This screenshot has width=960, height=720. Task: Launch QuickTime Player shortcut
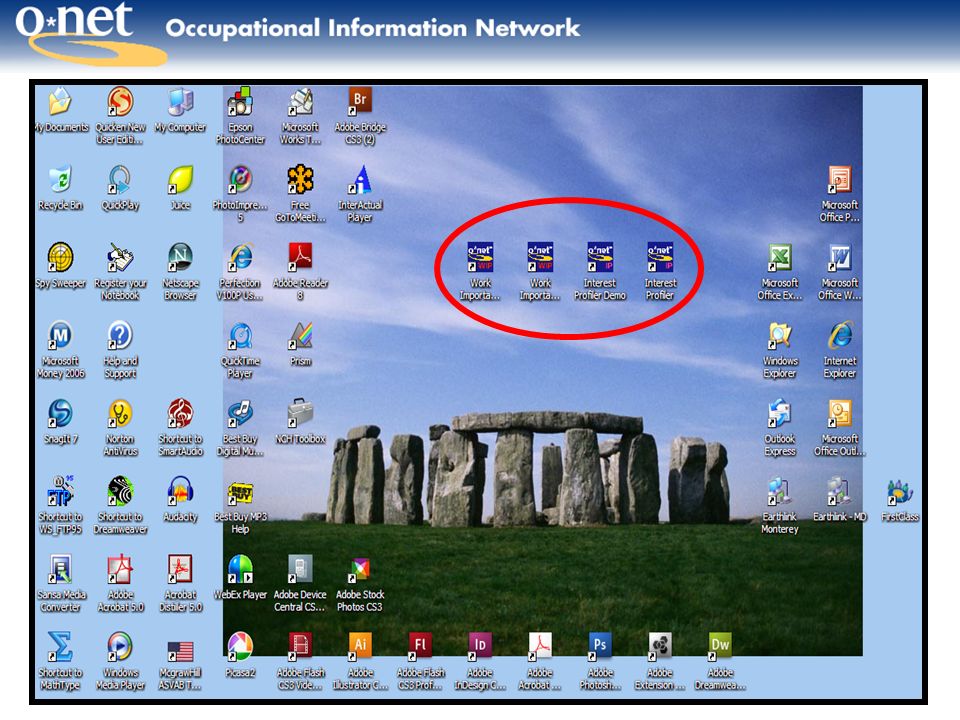click(x=240, y=335)
